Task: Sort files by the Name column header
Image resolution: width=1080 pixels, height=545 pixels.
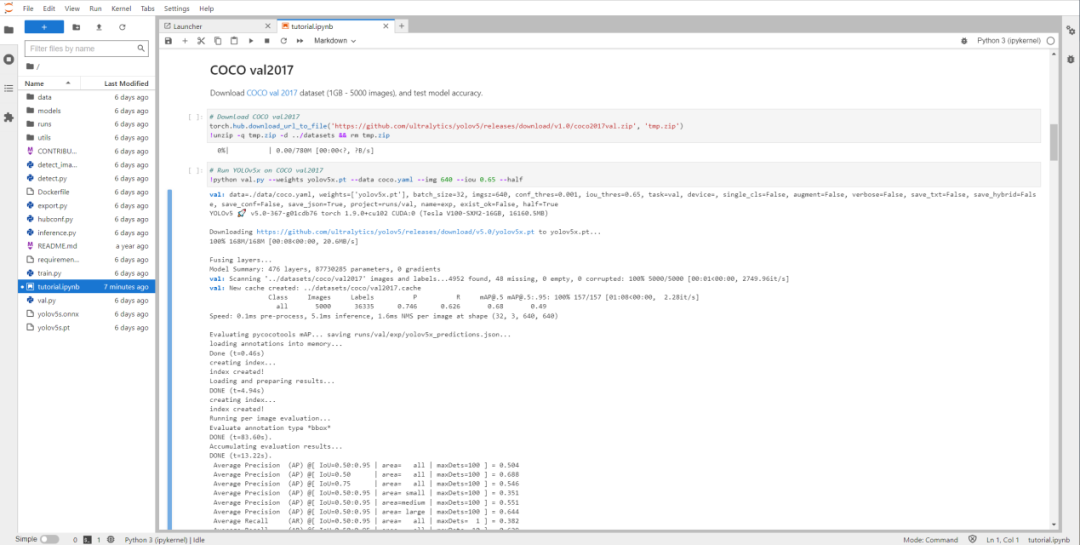Action: click(x=35, y=83)
